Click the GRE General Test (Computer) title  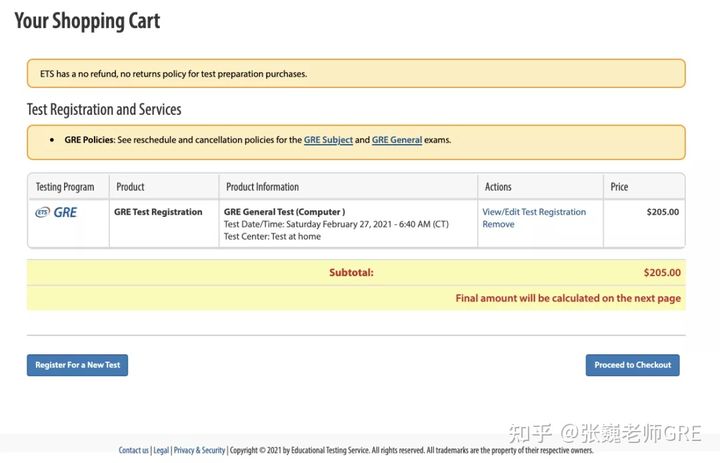[284, 212]
